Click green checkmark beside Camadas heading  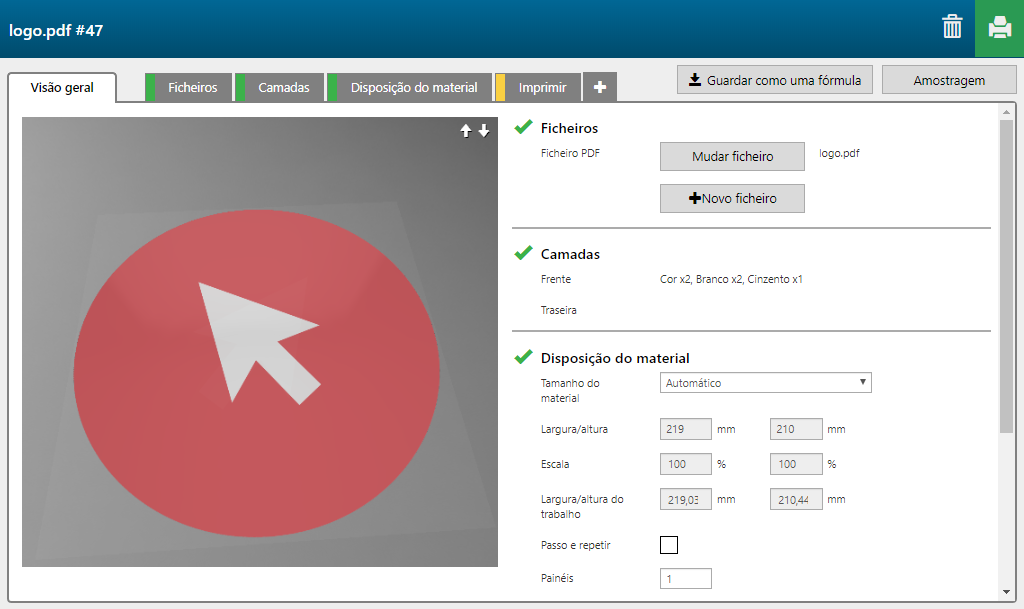(523, 254)
